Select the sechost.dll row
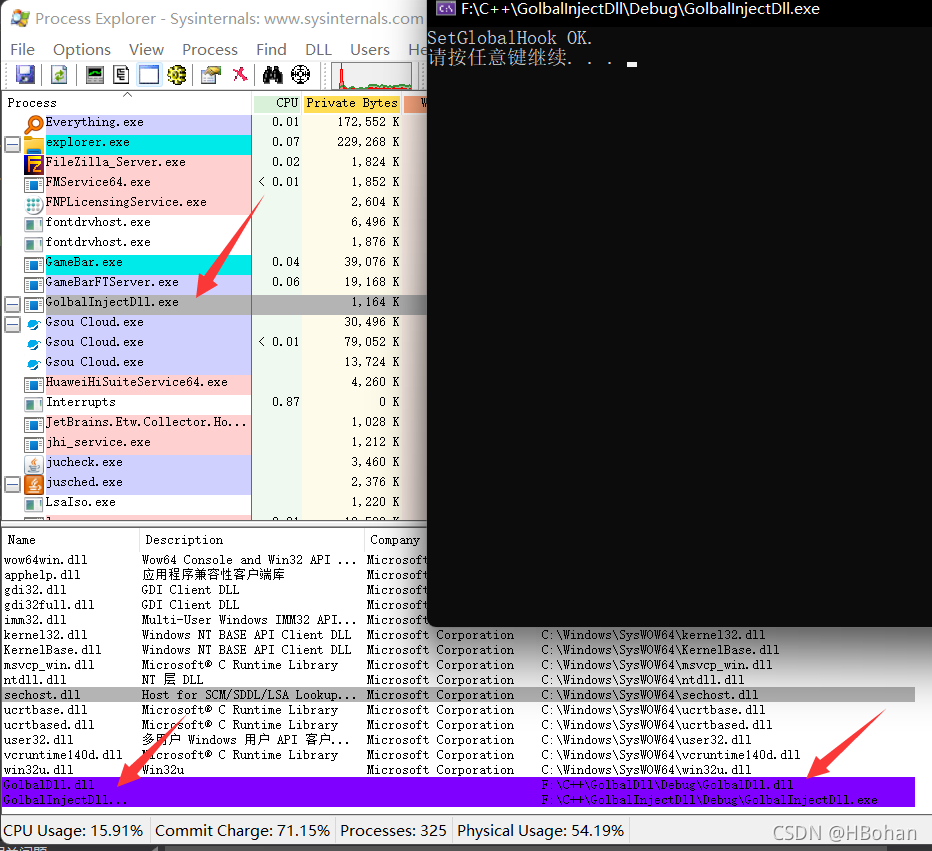This screenshot has width=932, height=851. click(x=458, y=695)
